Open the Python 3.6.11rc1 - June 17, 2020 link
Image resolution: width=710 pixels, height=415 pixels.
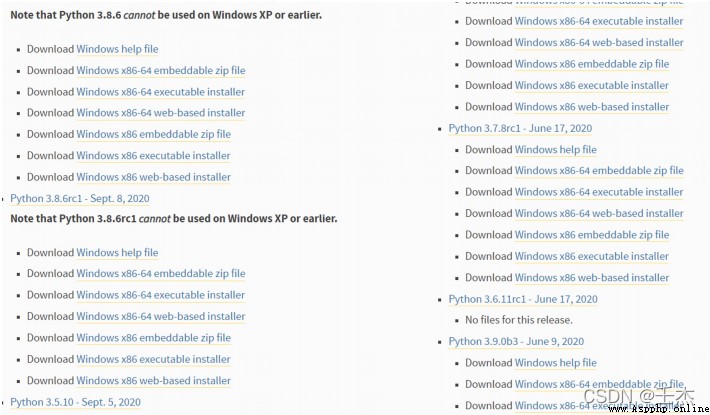(523, 300)
